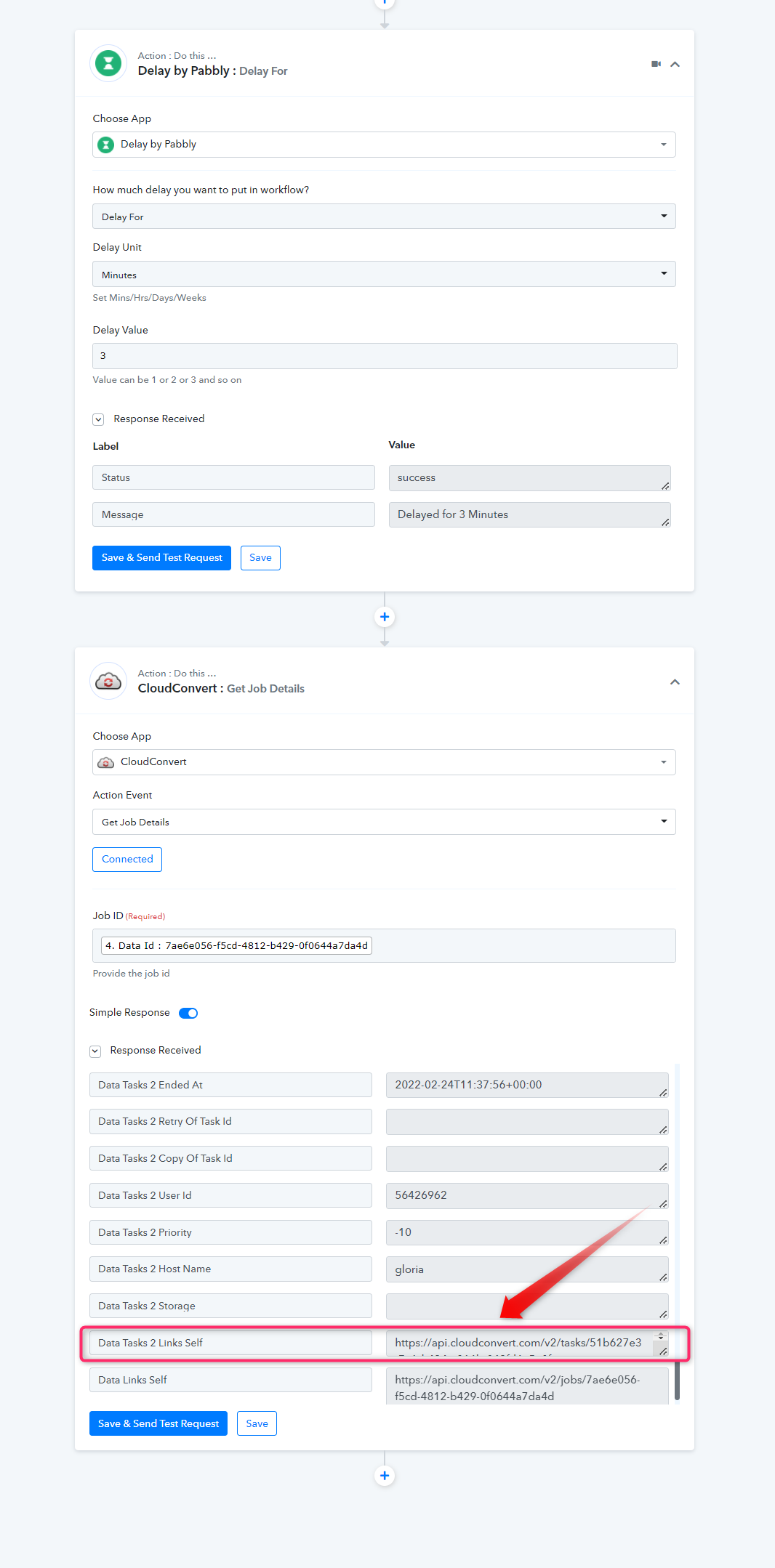The width and height of the screenshot is (775, 1568).
Task: Click the Delay by Pabbly logo inside the app dropdown
Action: click(x=106, y=145)
